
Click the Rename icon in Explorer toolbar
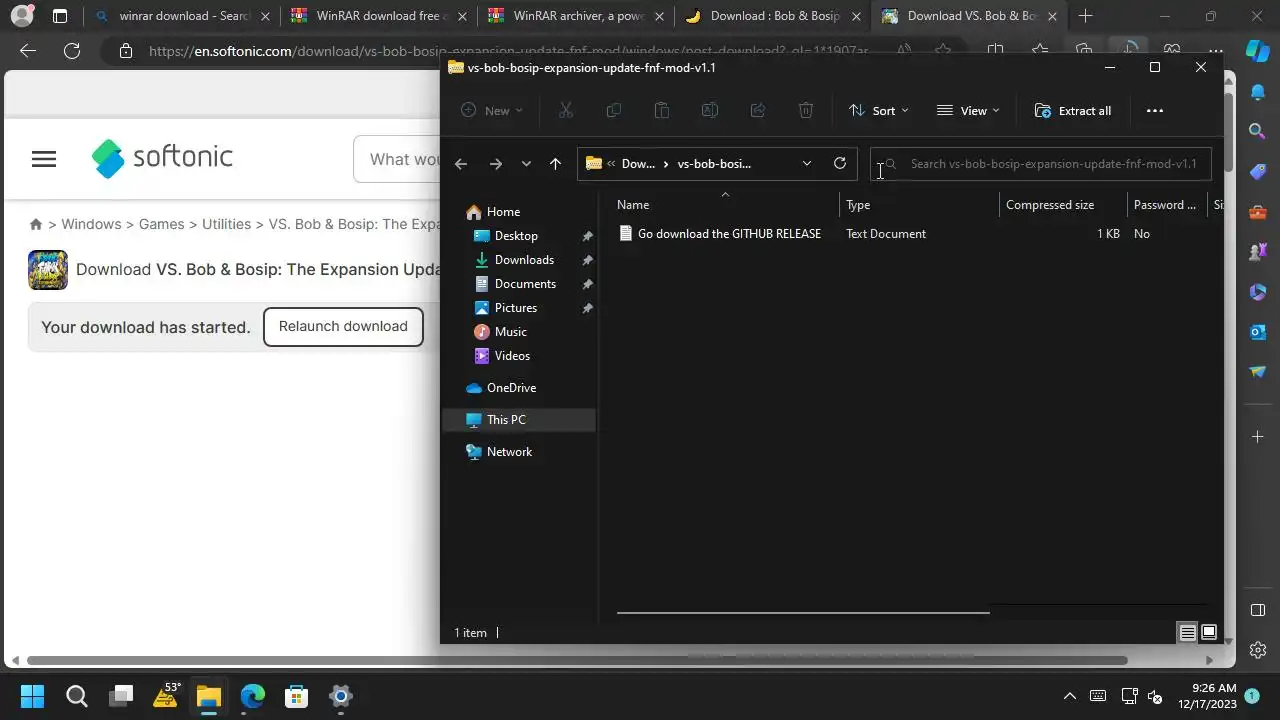click(710, 111)
